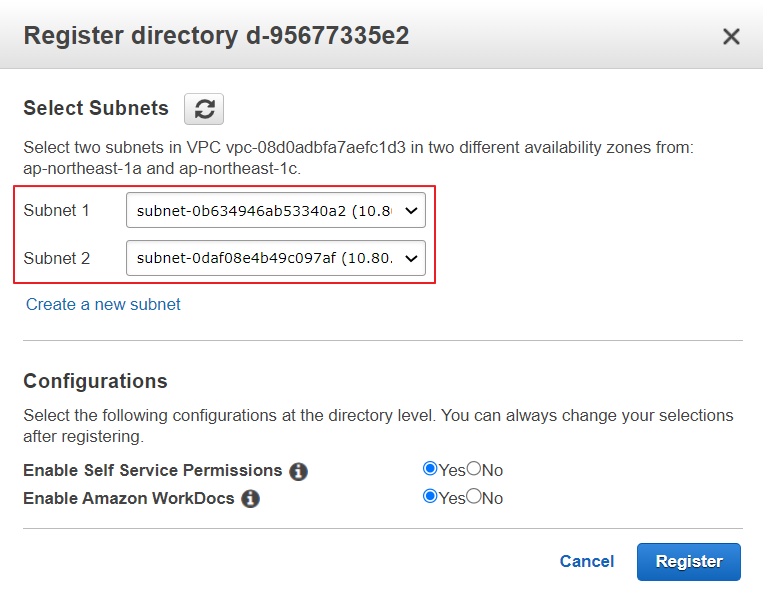Click the Configurations section heading
Image resolution: width=763 pixels, height=595 pixels.
[95, 381]
